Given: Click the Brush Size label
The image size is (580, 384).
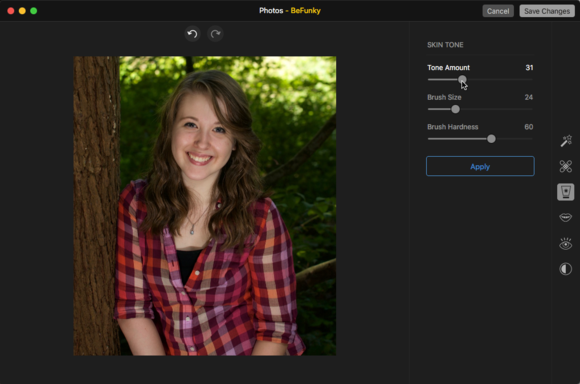Looking at the screenshot, I should click(444, 97).
